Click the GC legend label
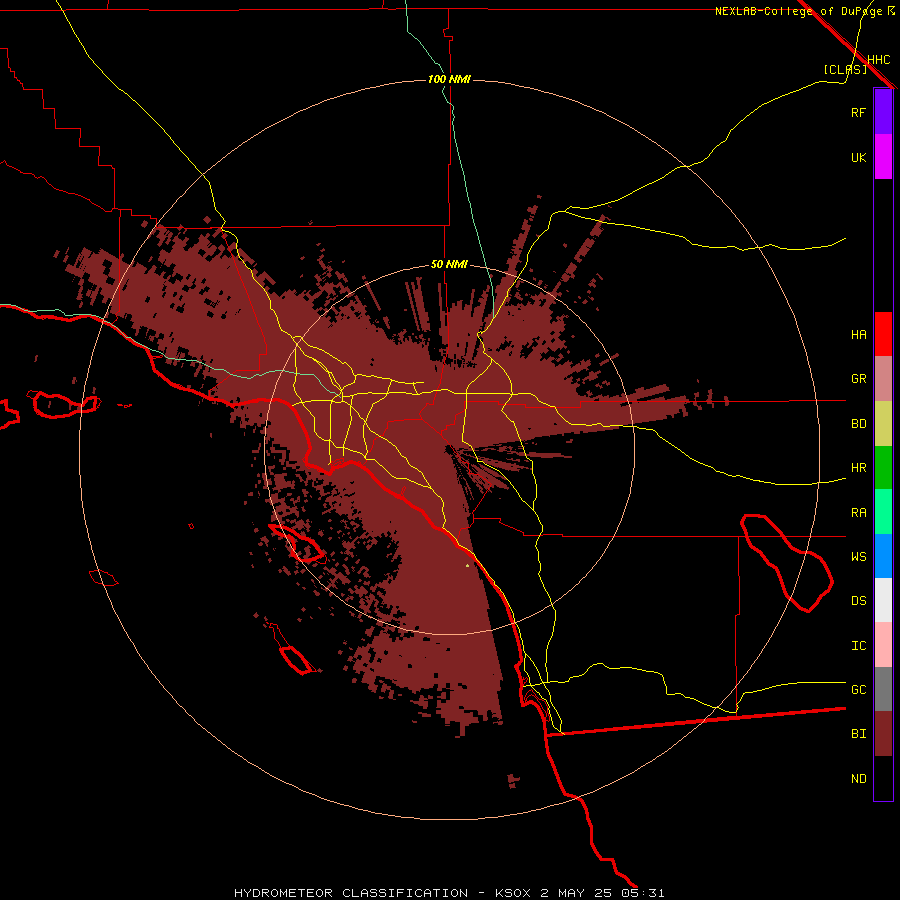Image resolution: width=900 pixels, height=900 pixels. point(858,689)
